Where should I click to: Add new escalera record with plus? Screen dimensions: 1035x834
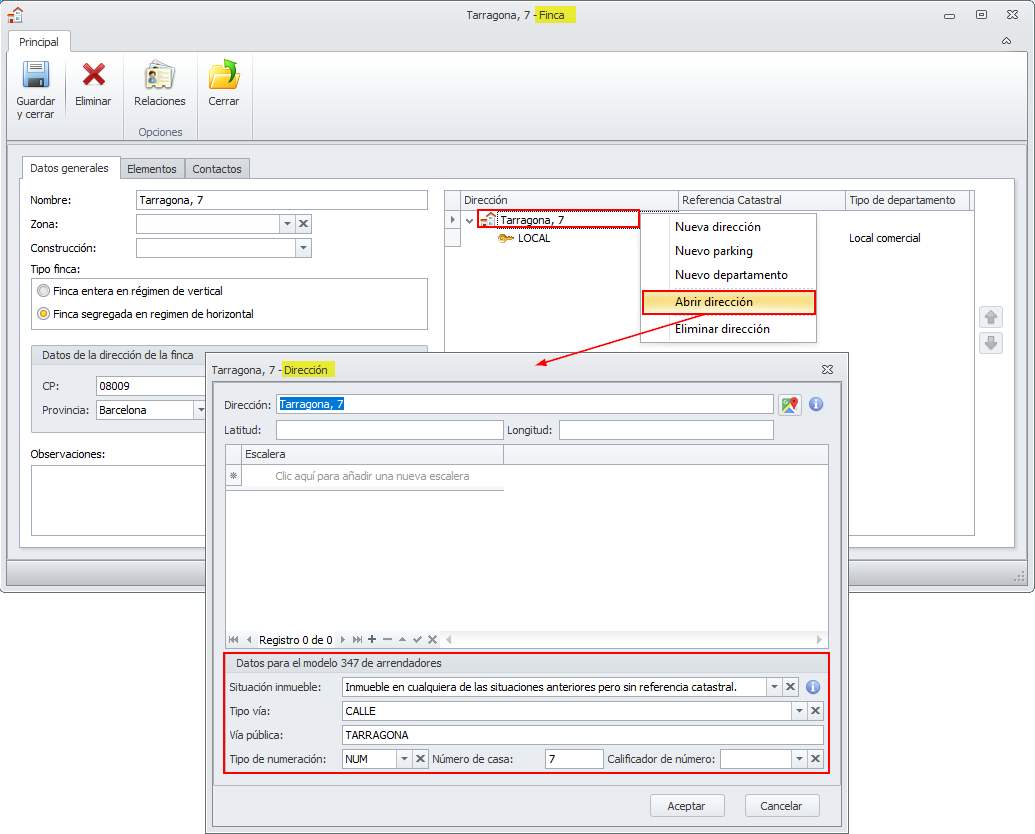pyautogui.click(x=372, y=639)
